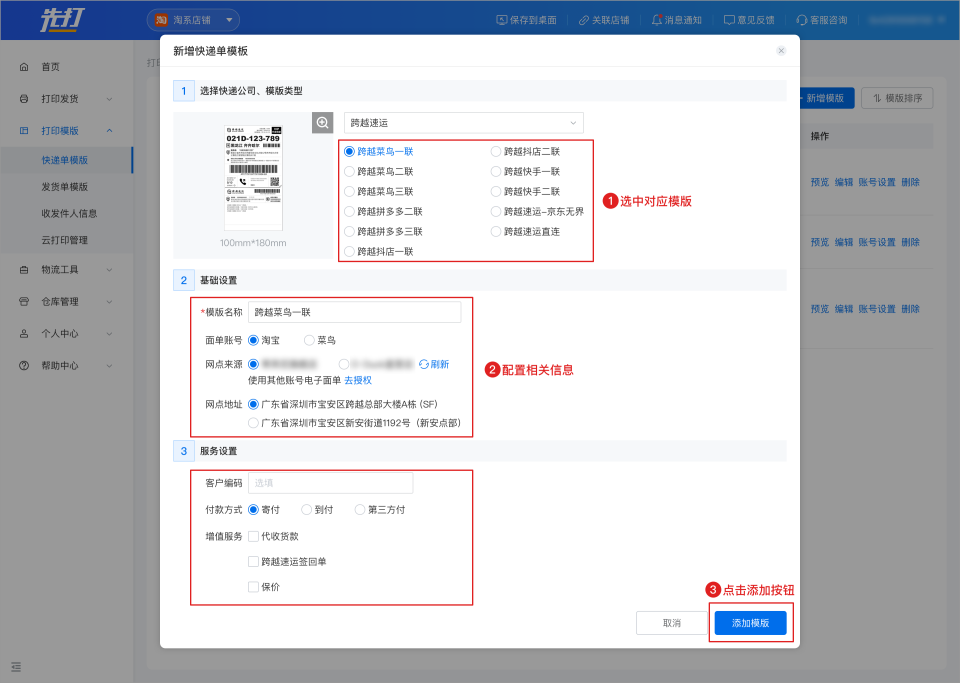Enable the 代收货款 checkbox
Screen dimensions: 960x683
253,536
